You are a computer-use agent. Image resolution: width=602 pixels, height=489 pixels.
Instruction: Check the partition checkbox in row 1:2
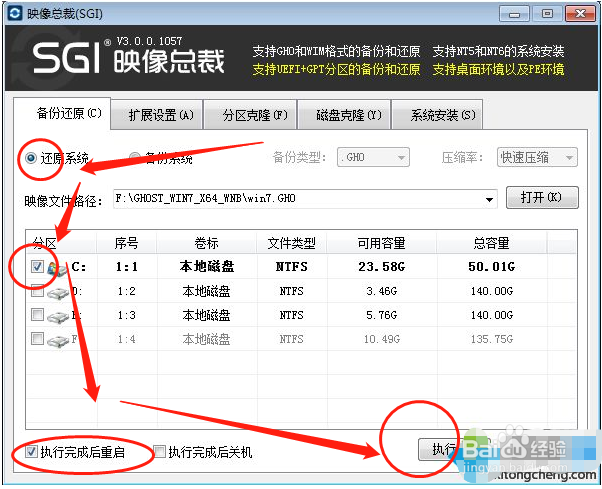(37, 291)
